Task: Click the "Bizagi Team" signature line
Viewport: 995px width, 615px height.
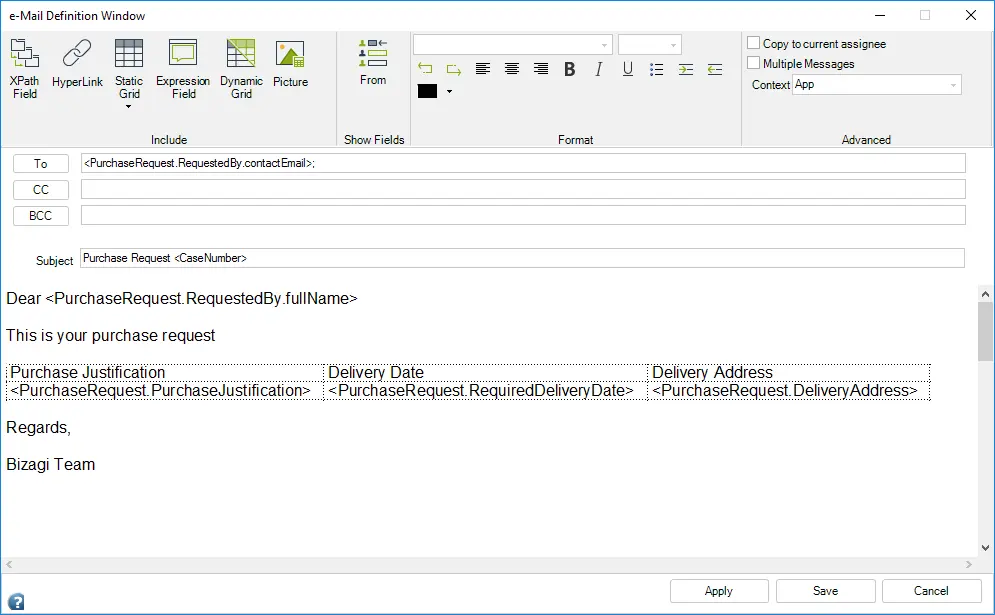Action: point(51,465)
